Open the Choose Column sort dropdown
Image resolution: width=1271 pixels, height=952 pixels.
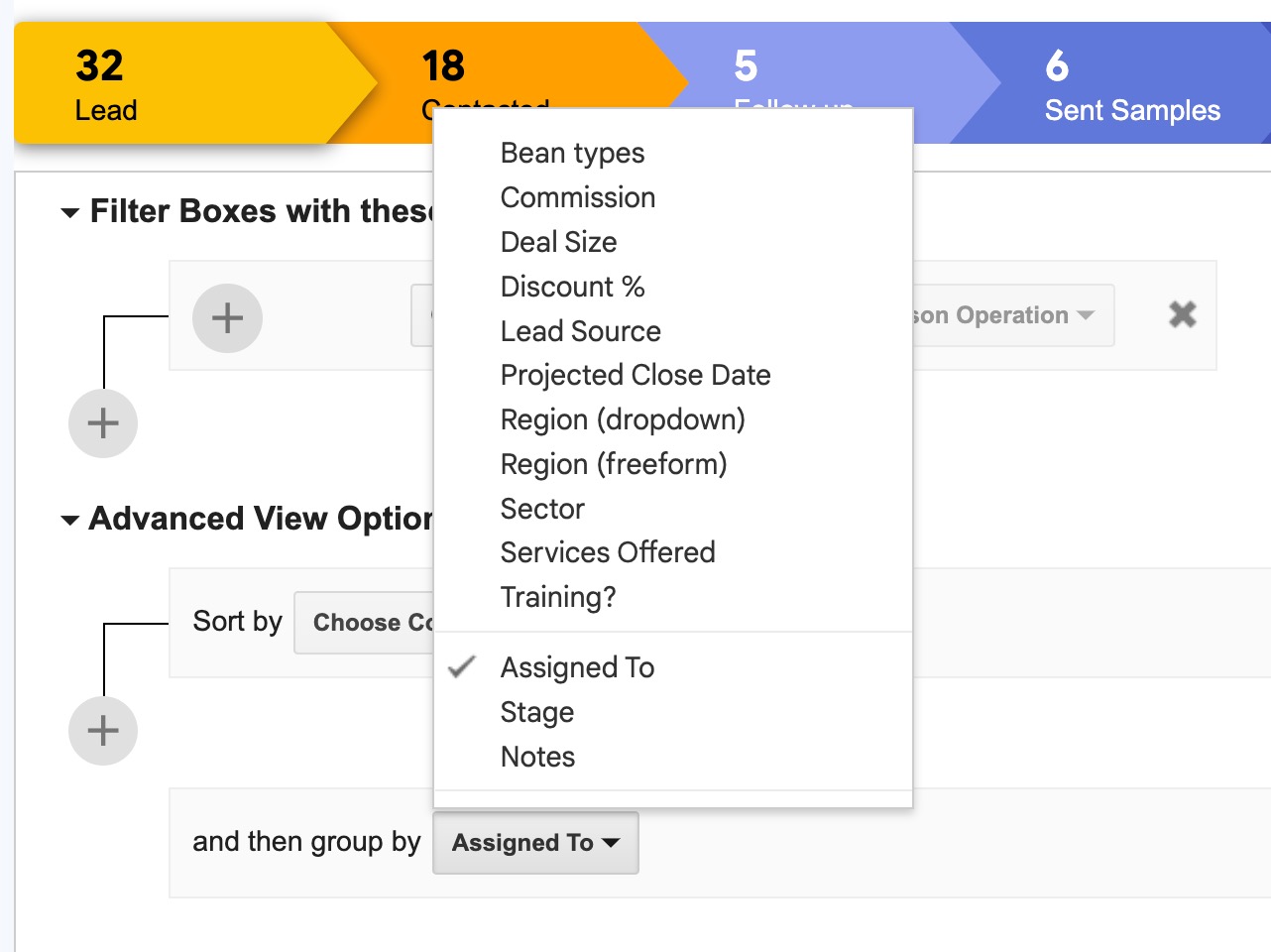point(367,623)
